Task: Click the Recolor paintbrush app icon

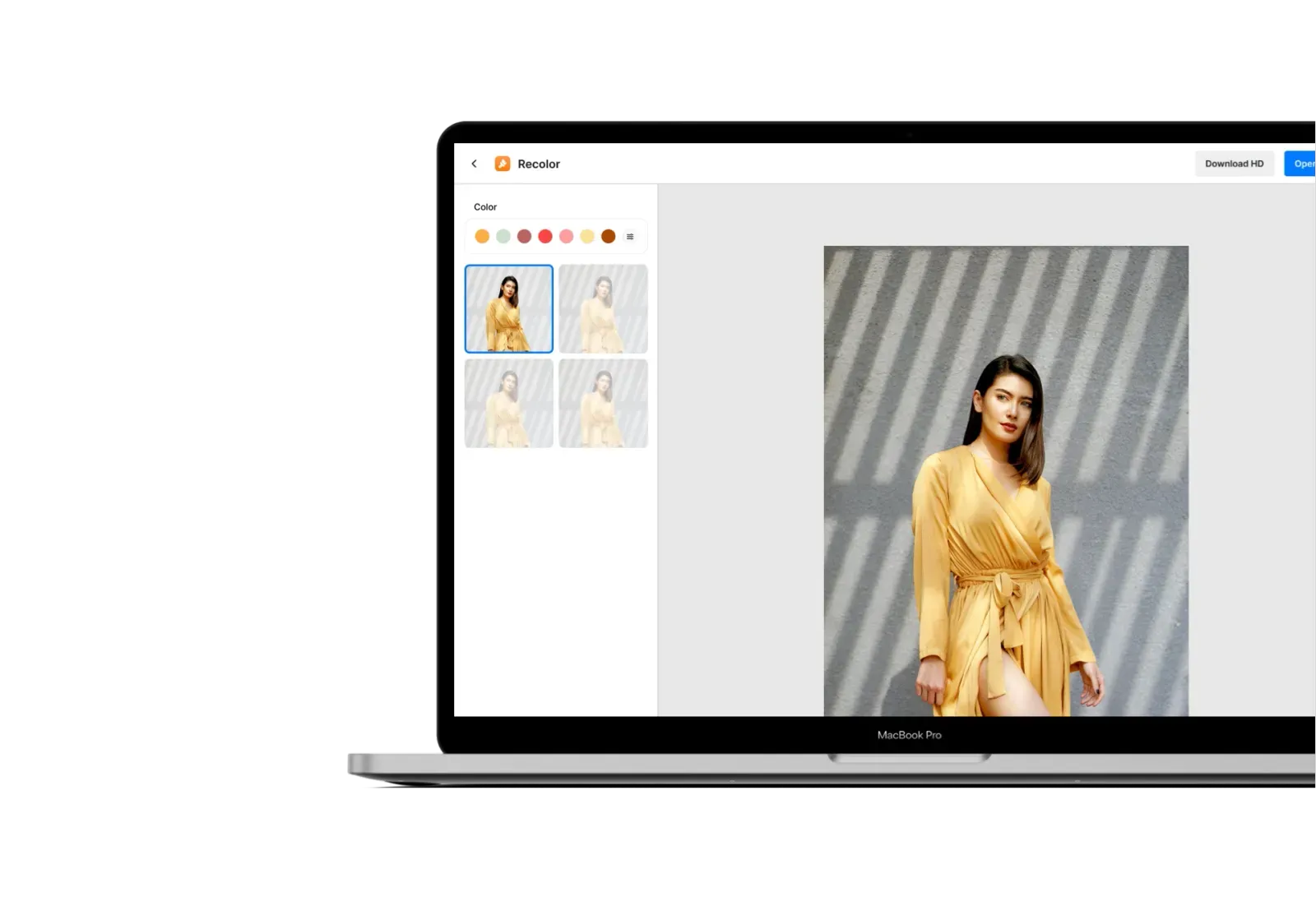Action: 502,164
